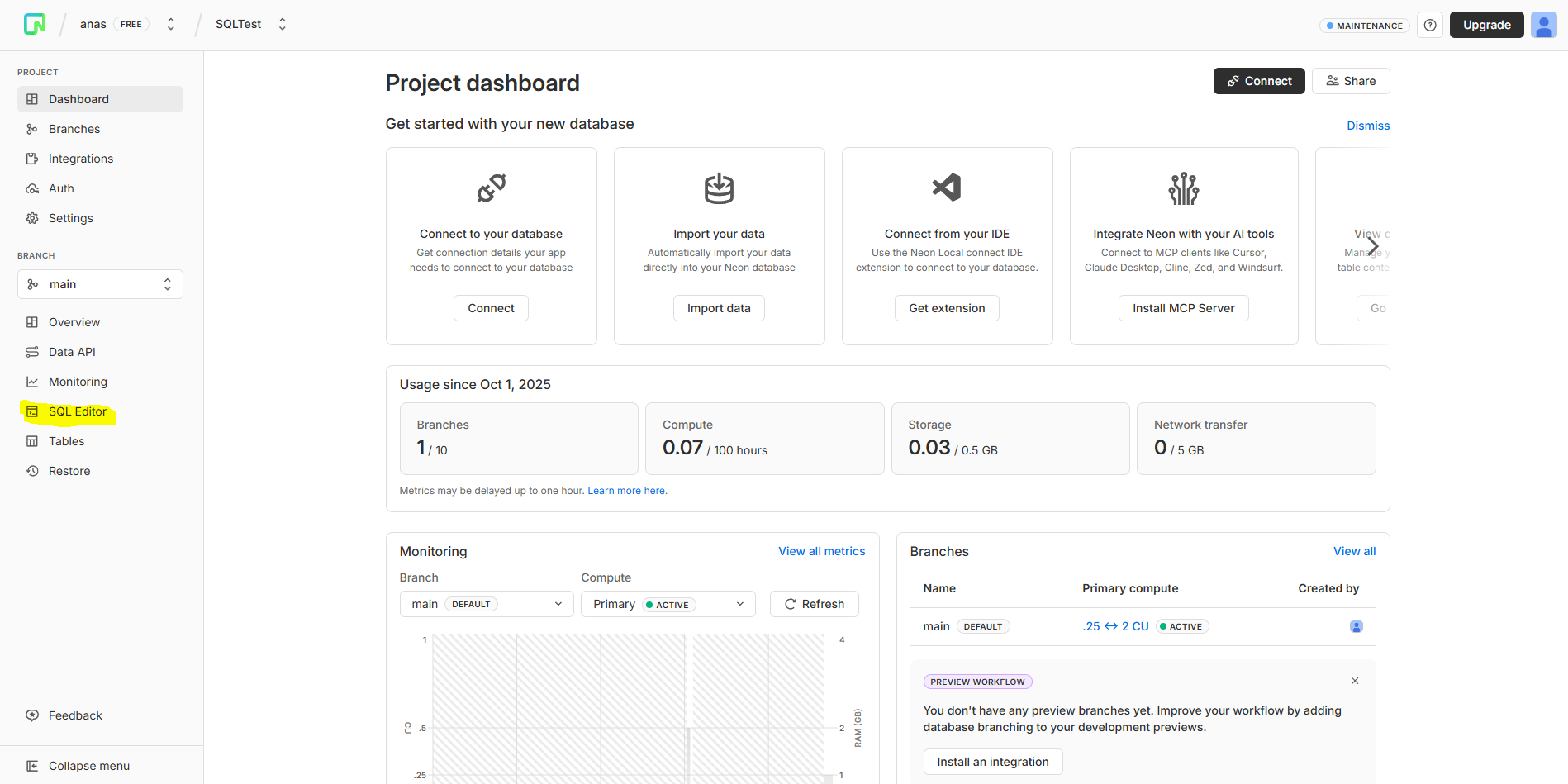Open the Primary compute dropdown
The image size is (1568, 784).
(x=668, y=604)
